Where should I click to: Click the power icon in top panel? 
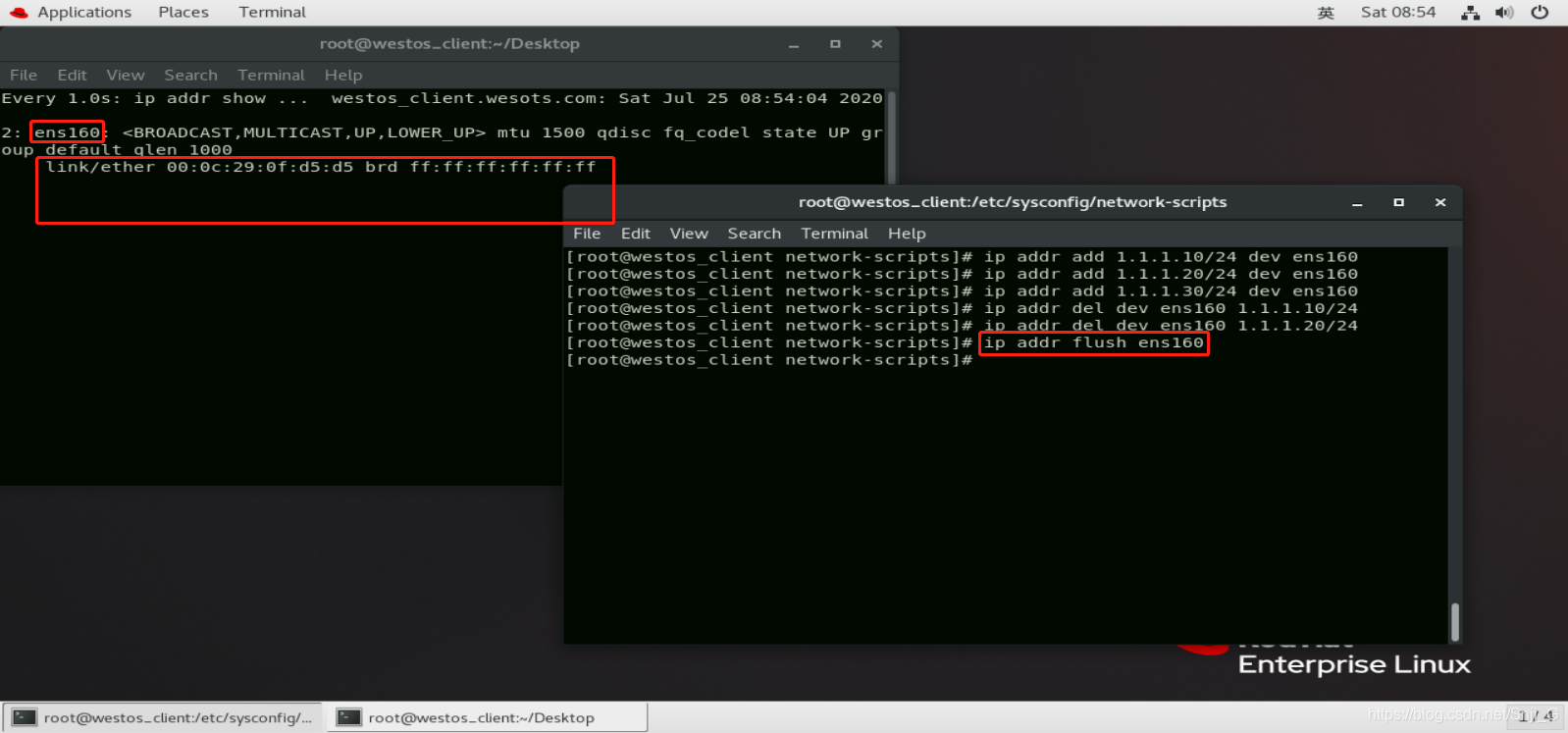1540,13
